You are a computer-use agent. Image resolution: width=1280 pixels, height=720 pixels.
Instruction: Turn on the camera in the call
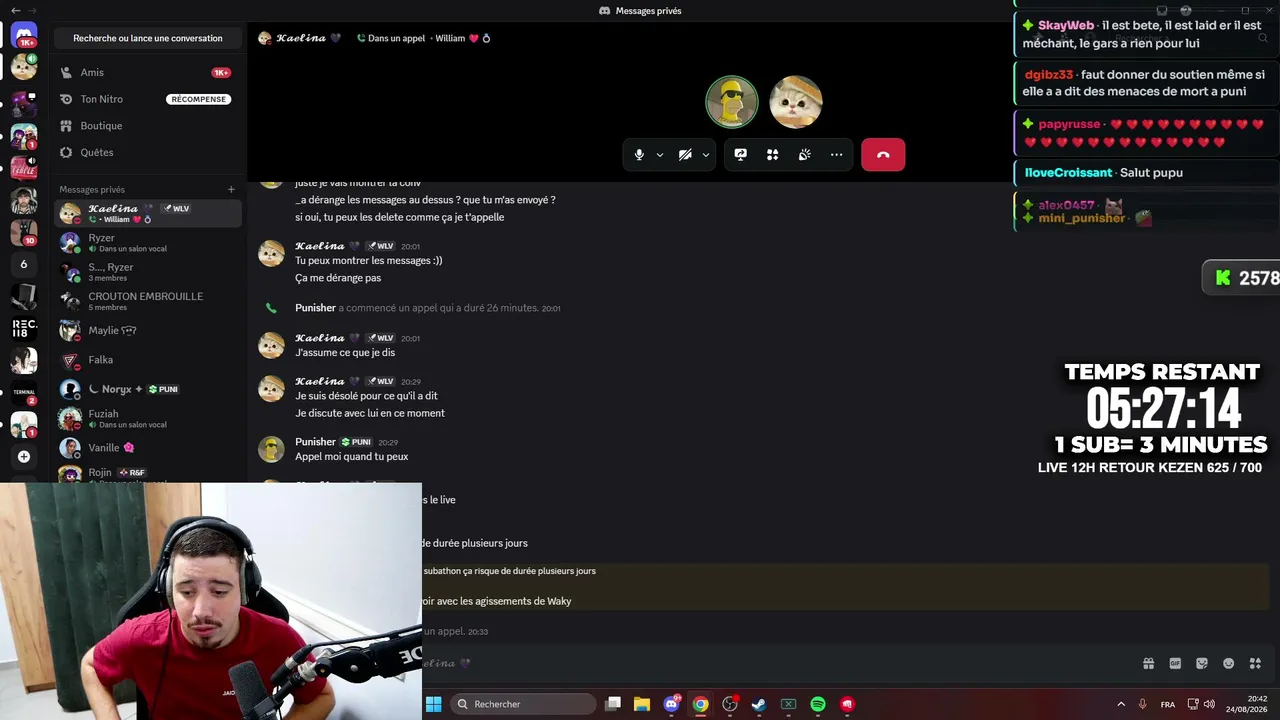coord(685,155)
